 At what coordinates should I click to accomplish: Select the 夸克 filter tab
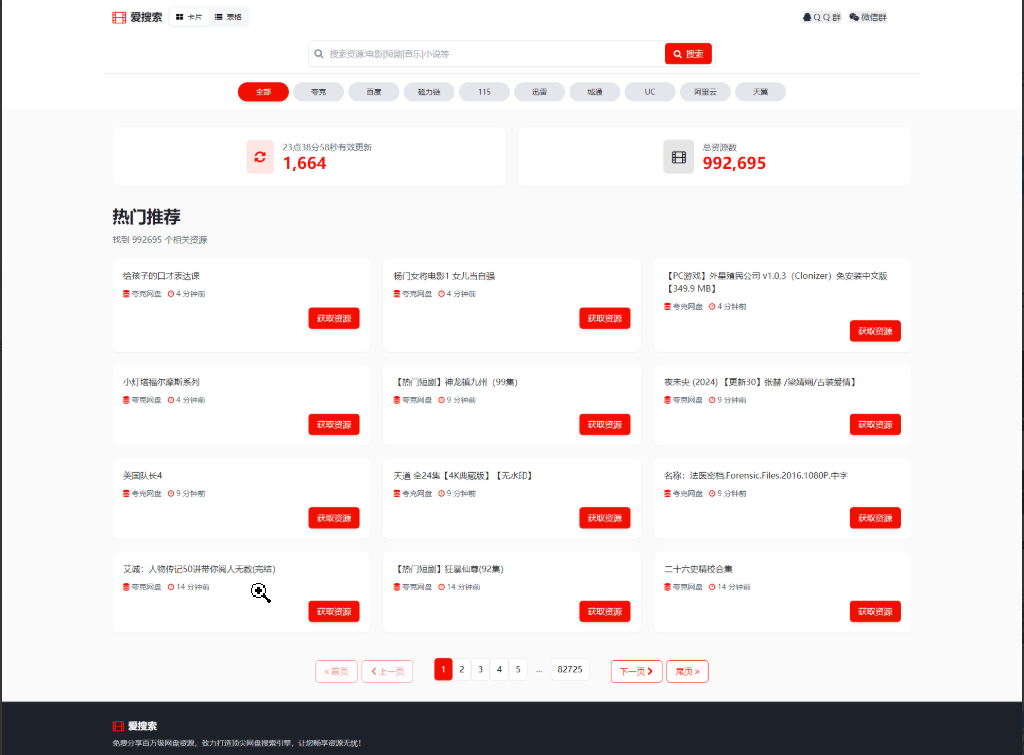[319, 92]
